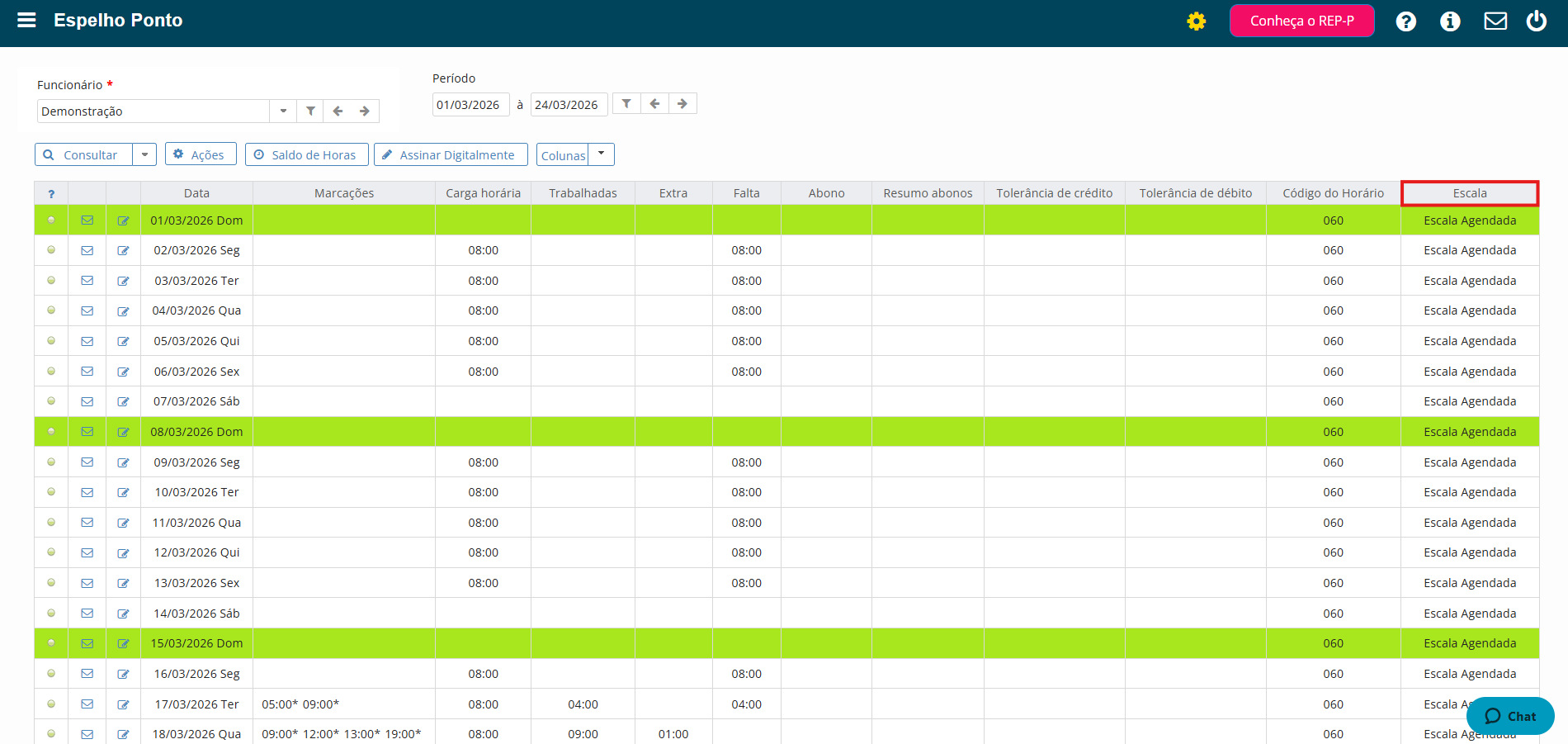The height and width of the screenshot is (744, 1568).
Task: Go to previous period arrow
Action: click(x=654, y=103)
